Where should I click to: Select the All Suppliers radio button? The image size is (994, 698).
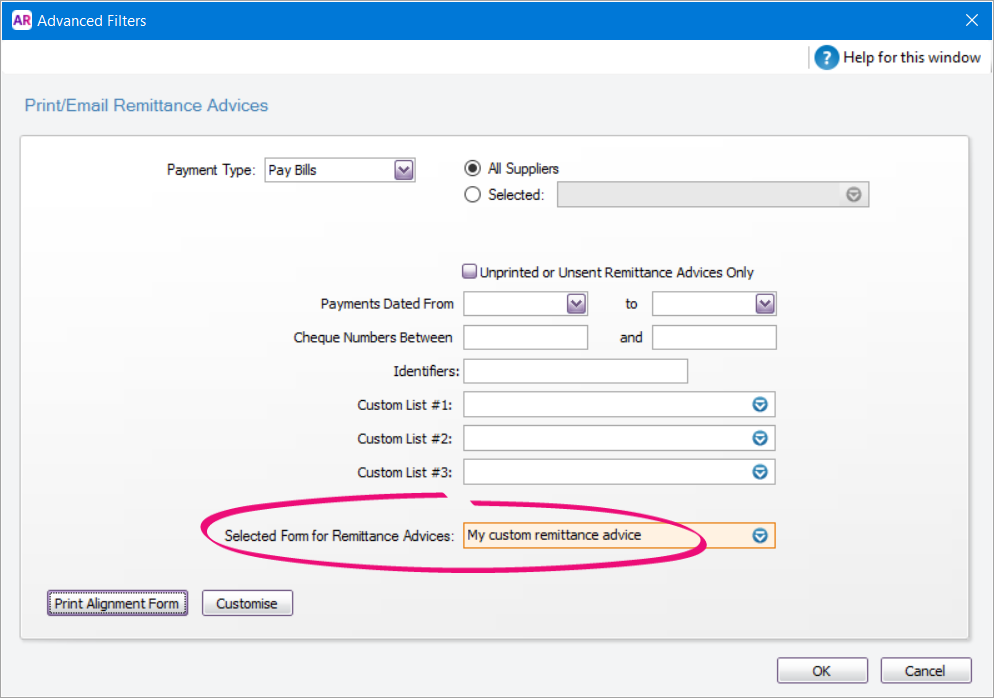[472, 168]
